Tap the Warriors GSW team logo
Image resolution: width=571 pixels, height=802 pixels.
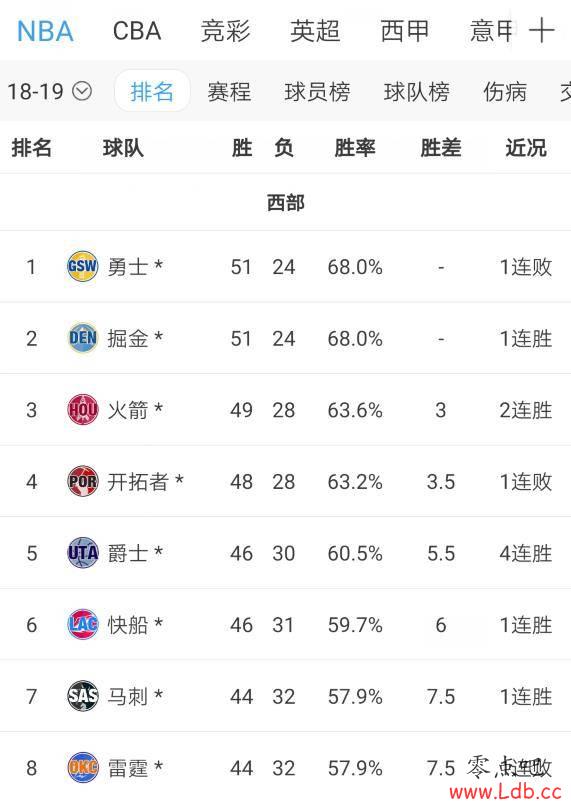coord(83,266)
